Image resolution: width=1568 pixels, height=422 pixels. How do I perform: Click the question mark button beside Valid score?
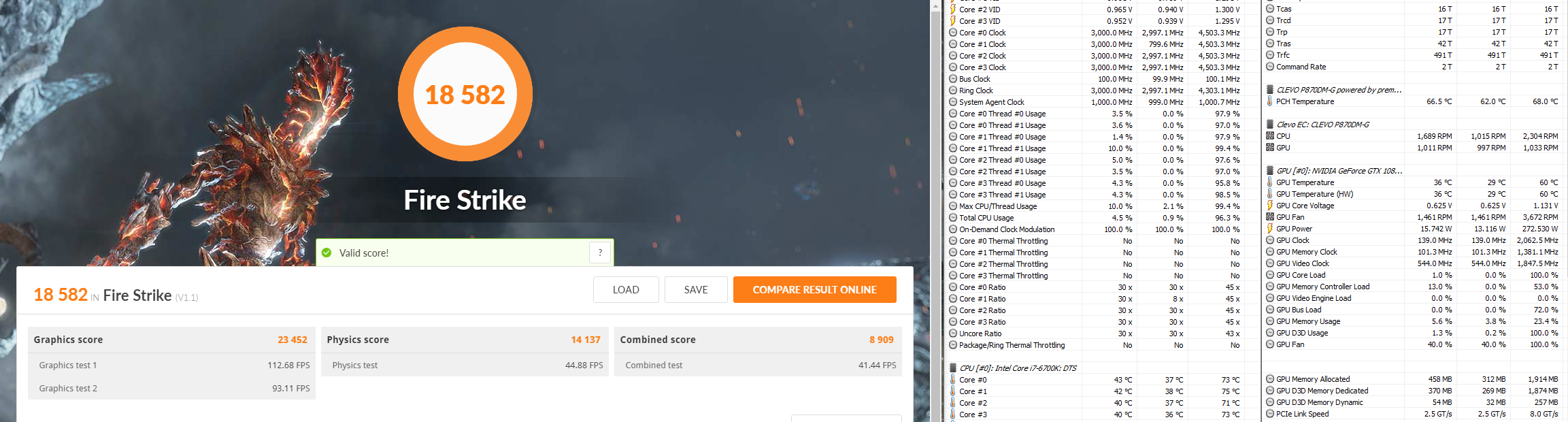pos(600,253)
